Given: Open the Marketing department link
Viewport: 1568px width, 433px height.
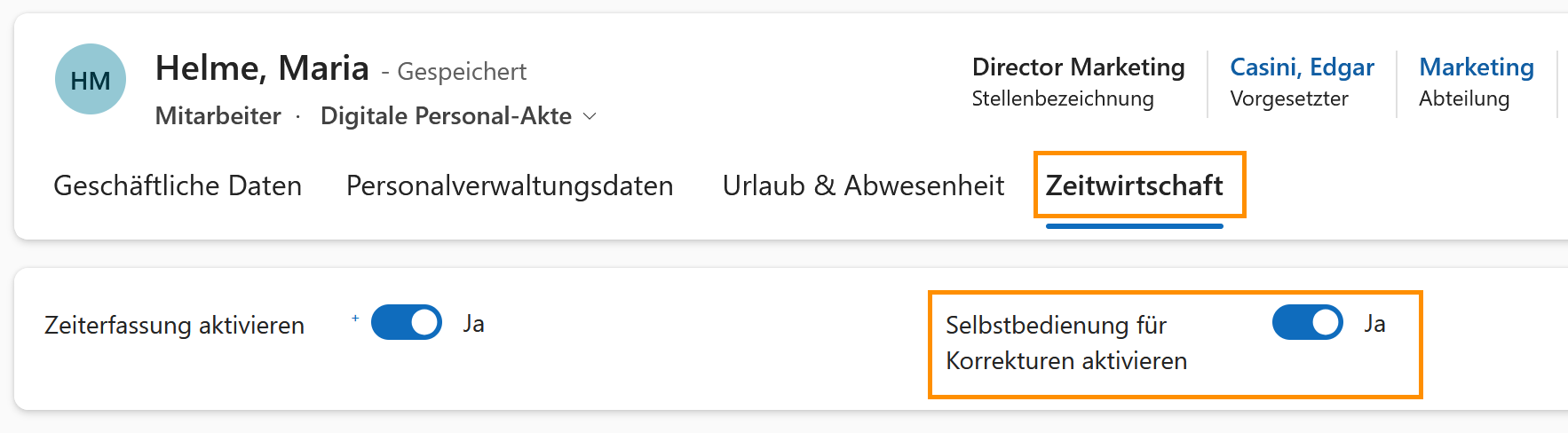Looking at the screenshot, I should (1477, 67).
